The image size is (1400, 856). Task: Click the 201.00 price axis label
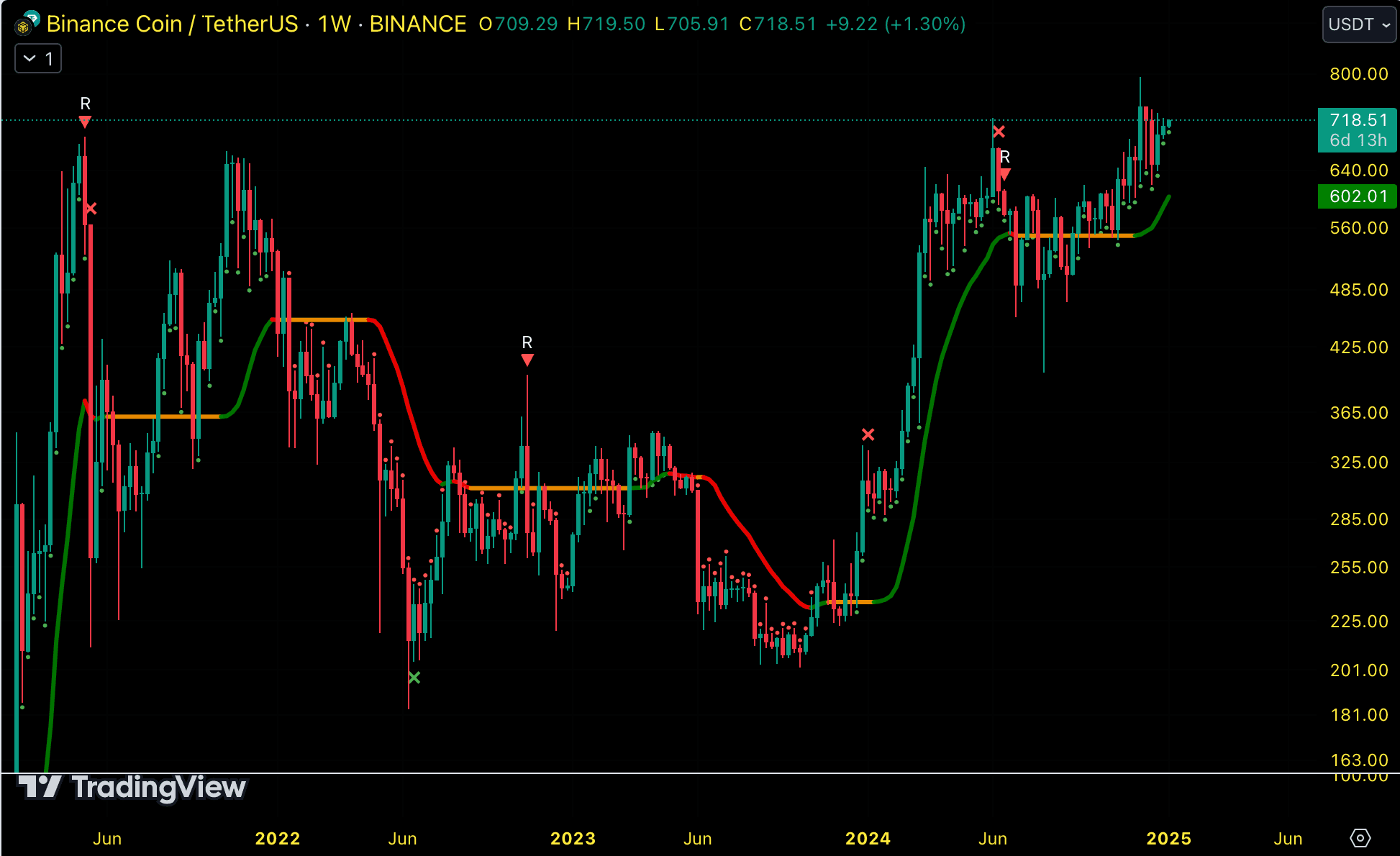tap(1359, 670)
